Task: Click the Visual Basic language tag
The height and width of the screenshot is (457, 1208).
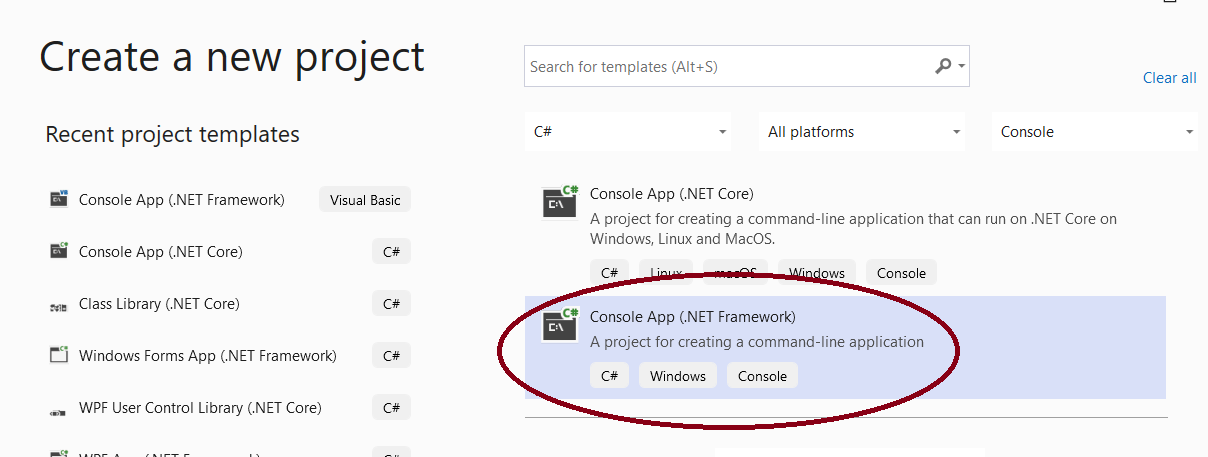Action: point(365,200)
